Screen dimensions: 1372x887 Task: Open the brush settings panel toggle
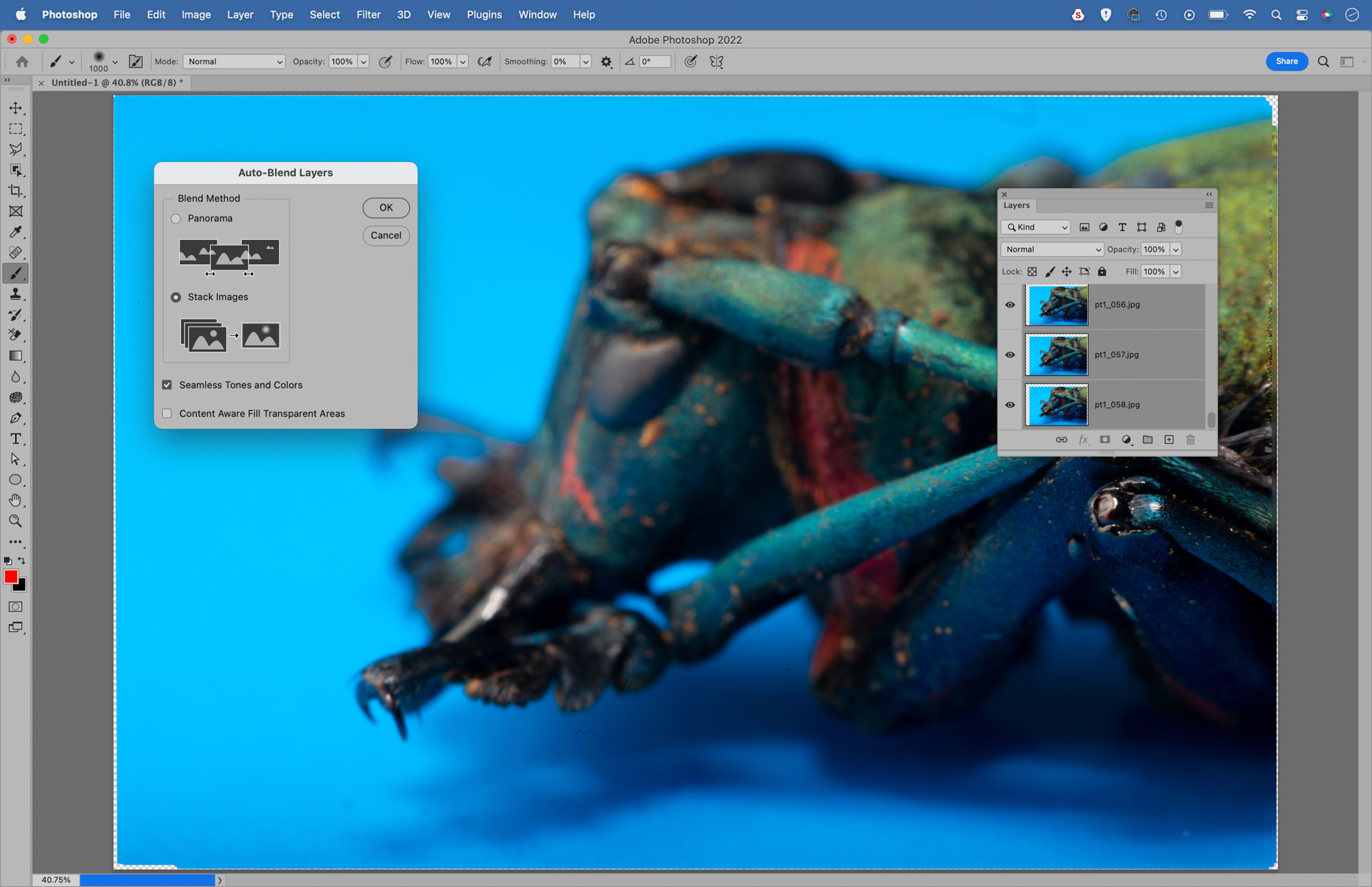click(136, 62)
